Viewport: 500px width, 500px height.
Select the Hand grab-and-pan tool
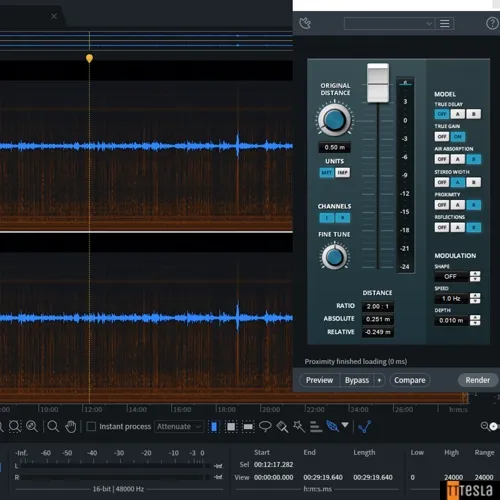click(x=70, y=426)
